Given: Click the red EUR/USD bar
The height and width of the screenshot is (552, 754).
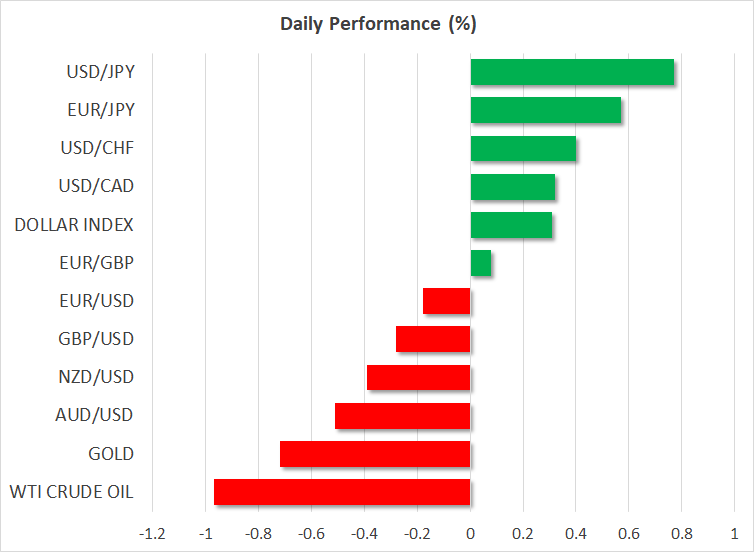Looking at the screenshot, I should pos(447,301).
